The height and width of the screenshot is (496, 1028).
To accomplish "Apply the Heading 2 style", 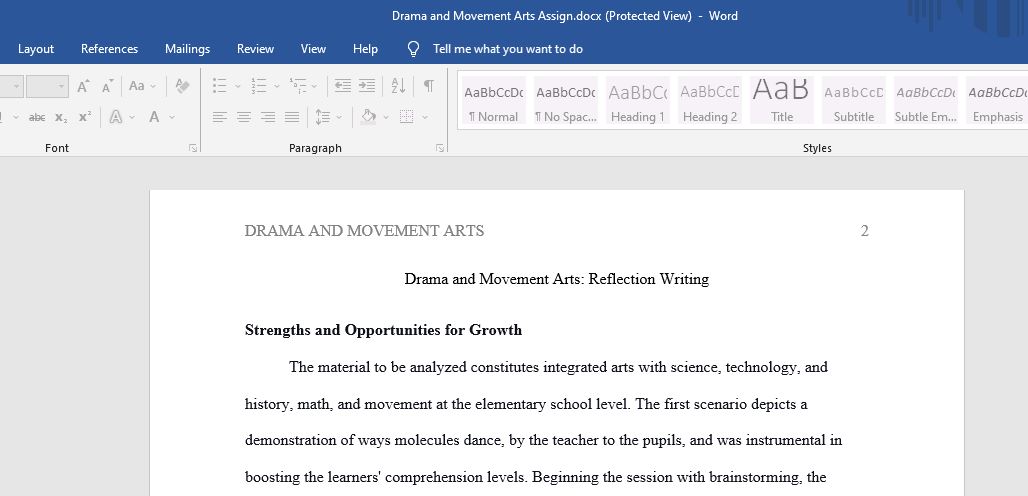I will point(710,100).
